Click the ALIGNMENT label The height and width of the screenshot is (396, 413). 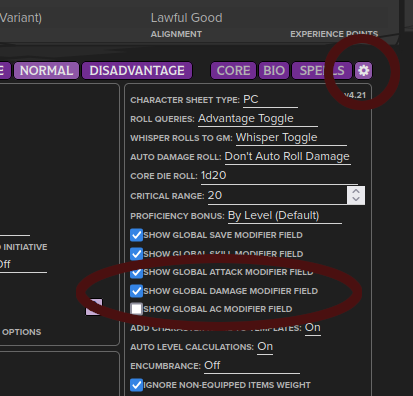pyautogui.click(x=176, y=34)
